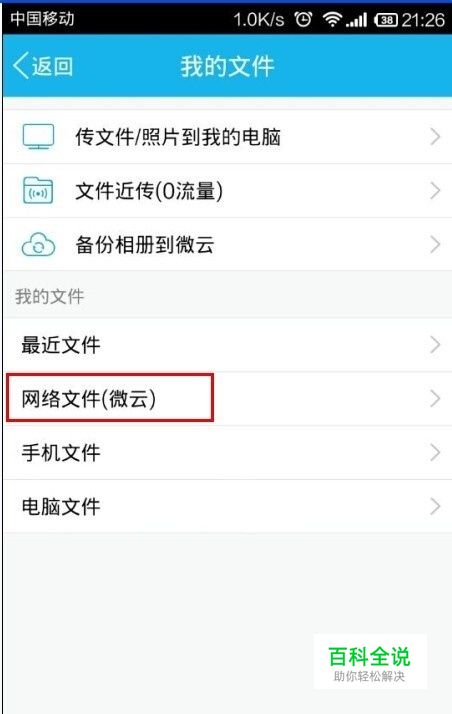Open 最近文件 recent files
The image size is (452, 714).
tap(228, 345)
